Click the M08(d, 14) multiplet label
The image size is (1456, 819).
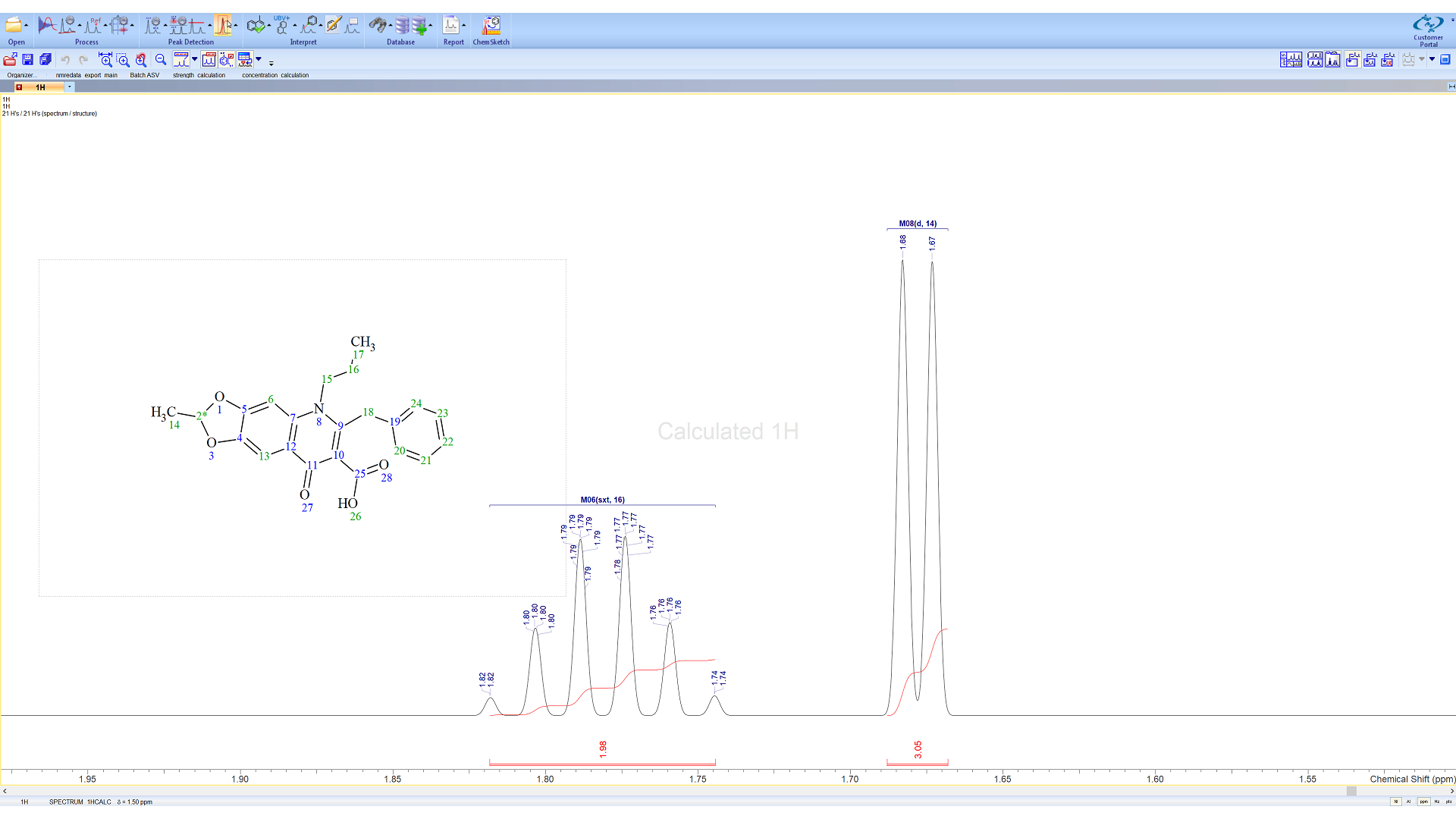pyautogui.click(x=918, y=224)
